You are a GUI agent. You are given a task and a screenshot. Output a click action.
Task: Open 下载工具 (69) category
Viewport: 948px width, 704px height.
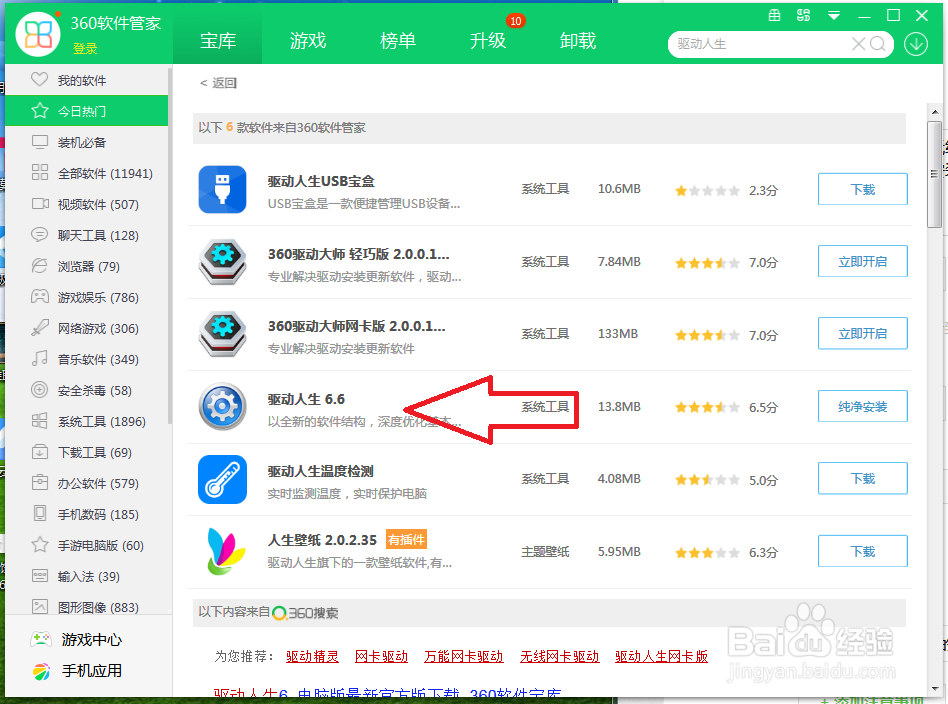[x=86, y=452]
